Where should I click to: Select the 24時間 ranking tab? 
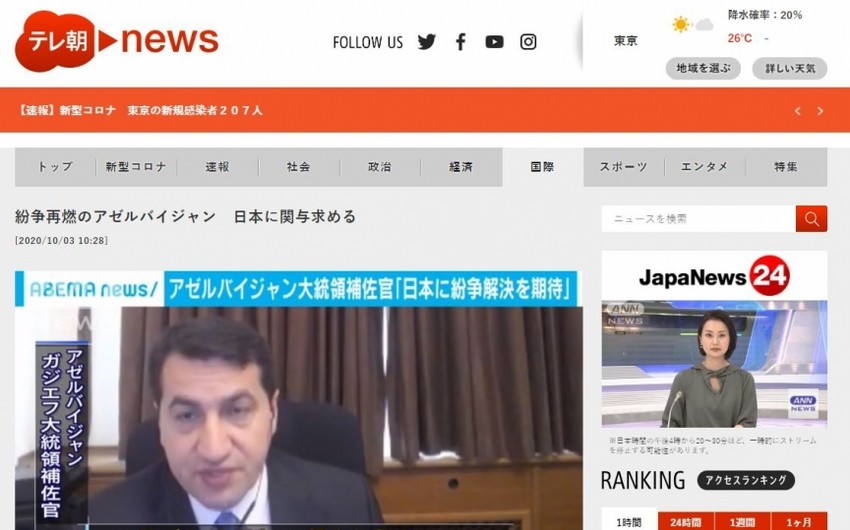pos(686,521)
